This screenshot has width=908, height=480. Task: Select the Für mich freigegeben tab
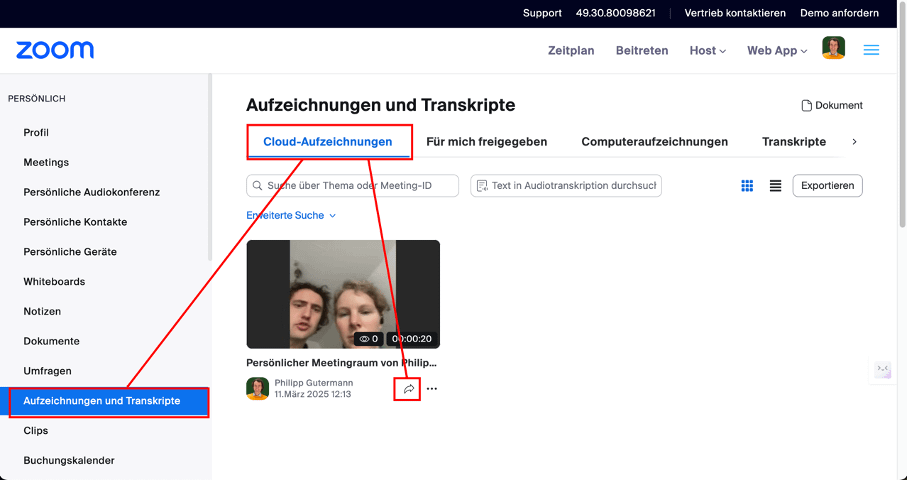pyautogui.click(x=486, y=142)
